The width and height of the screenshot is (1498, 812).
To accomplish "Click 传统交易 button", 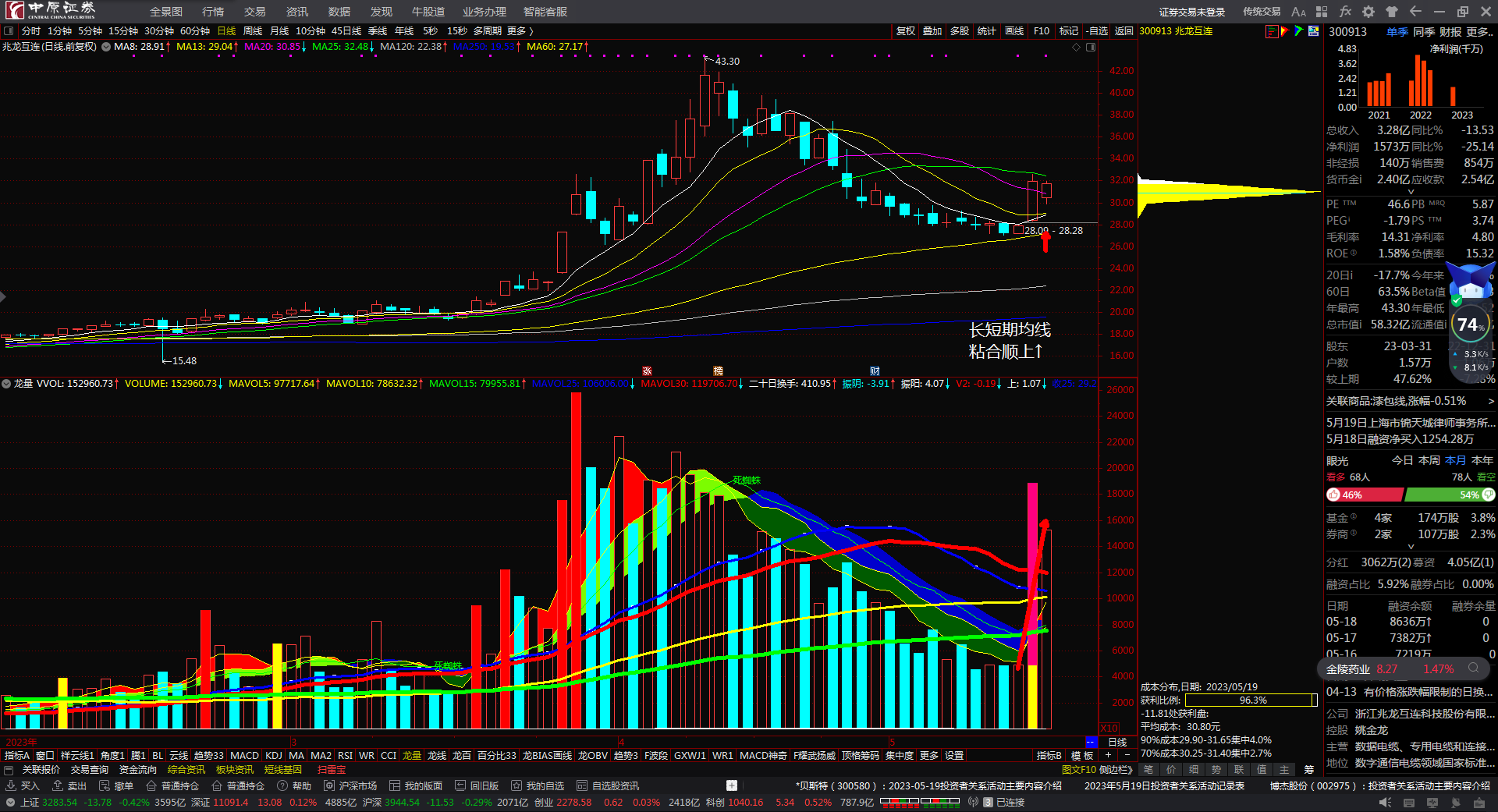I will click(1262, 12).
